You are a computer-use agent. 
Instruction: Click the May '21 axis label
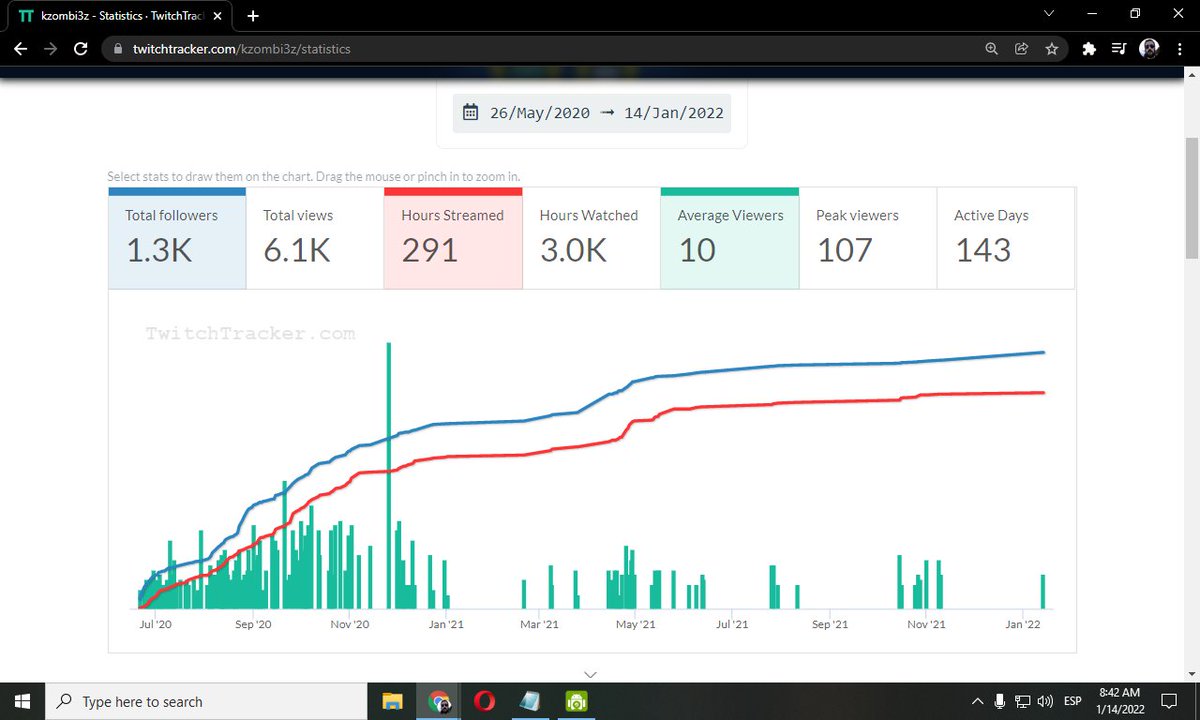tap(635, 624)
